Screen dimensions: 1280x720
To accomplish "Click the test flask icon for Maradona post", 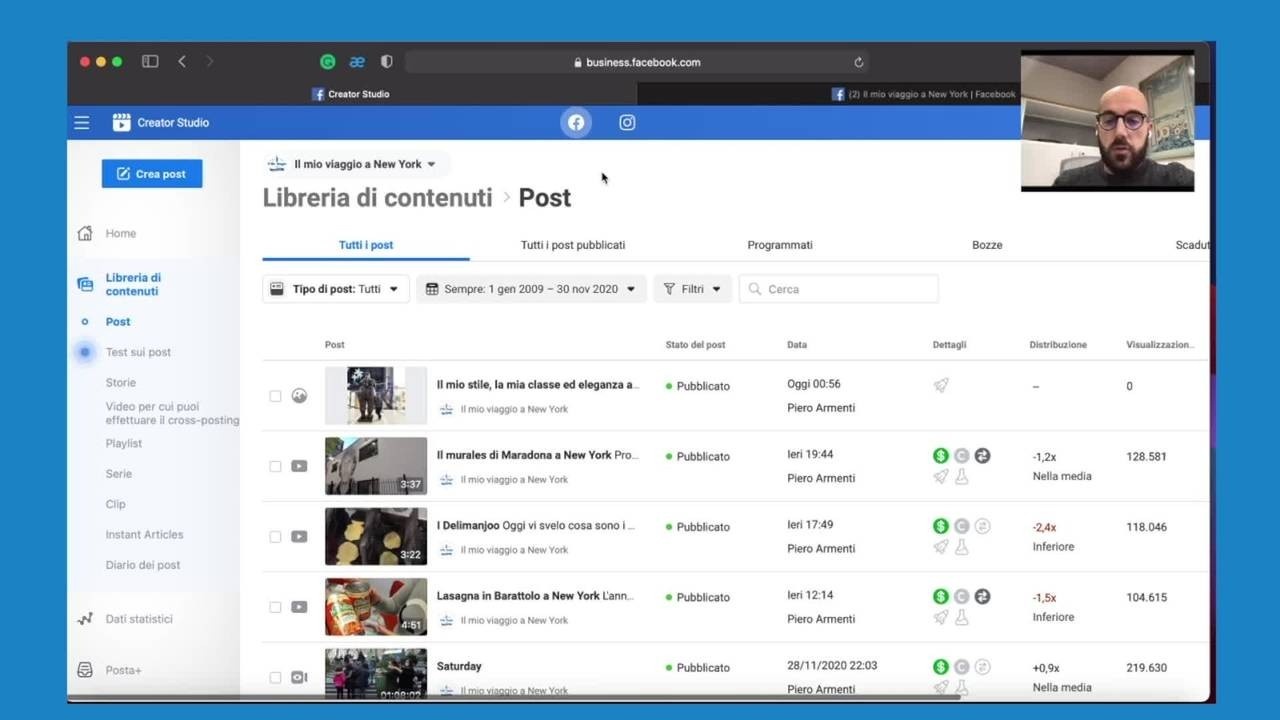I will [961, 477].
